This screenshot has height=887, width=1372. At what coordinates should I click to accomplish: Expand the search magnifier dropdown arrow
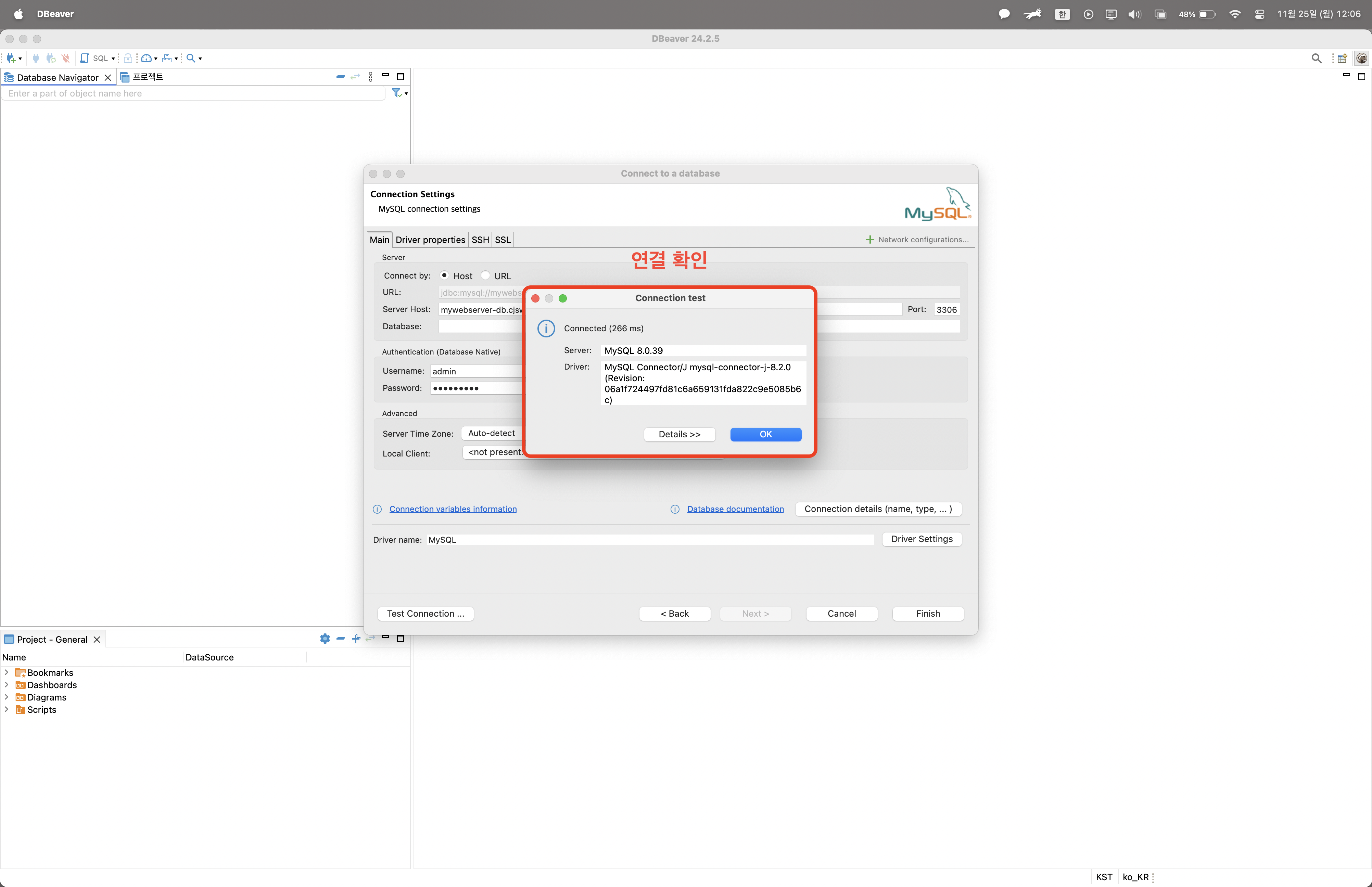200,59
